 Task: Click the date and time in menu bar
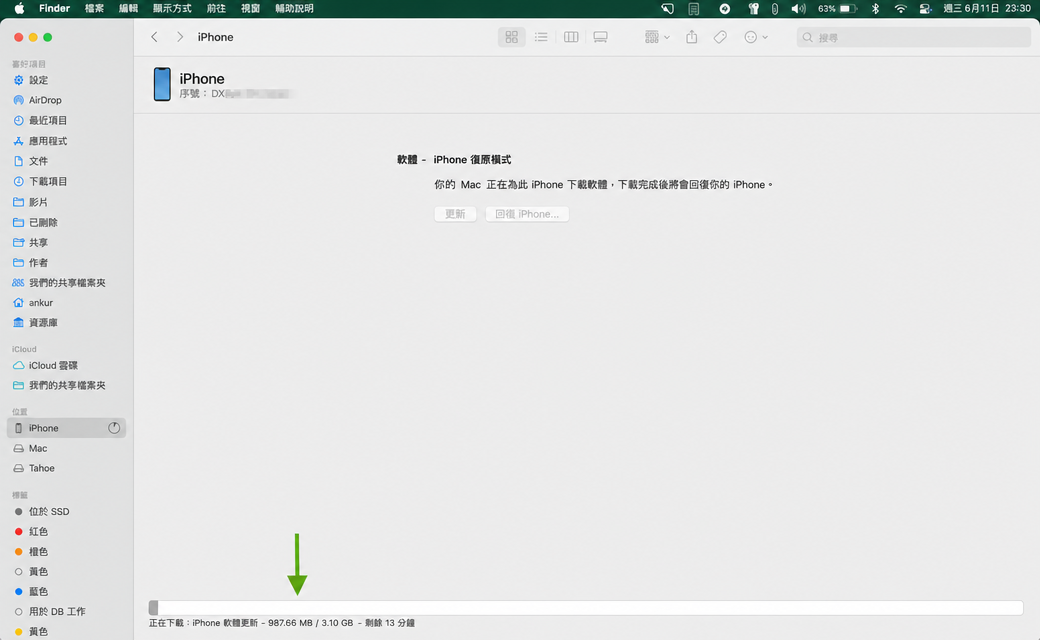click(x=987, y=9)
